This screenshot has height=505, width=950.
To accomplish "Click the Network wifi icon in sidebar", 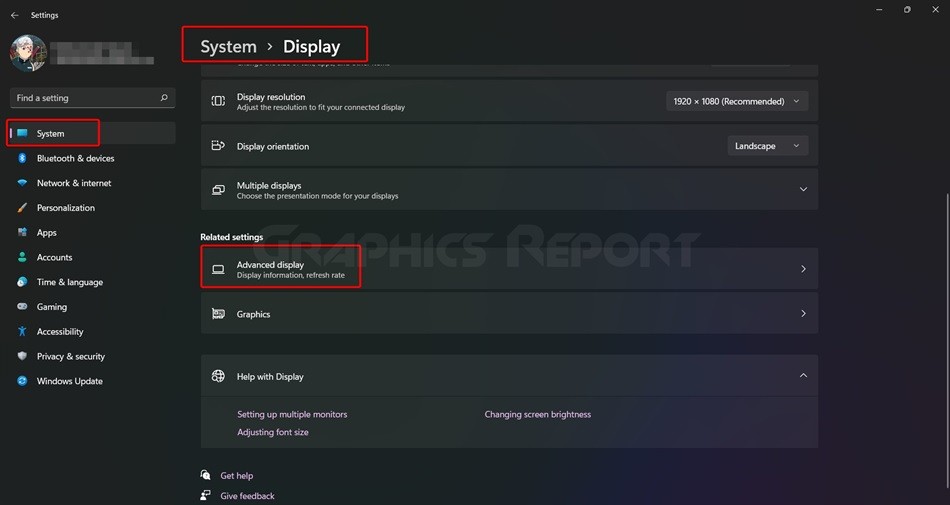I will pos(22,183).
